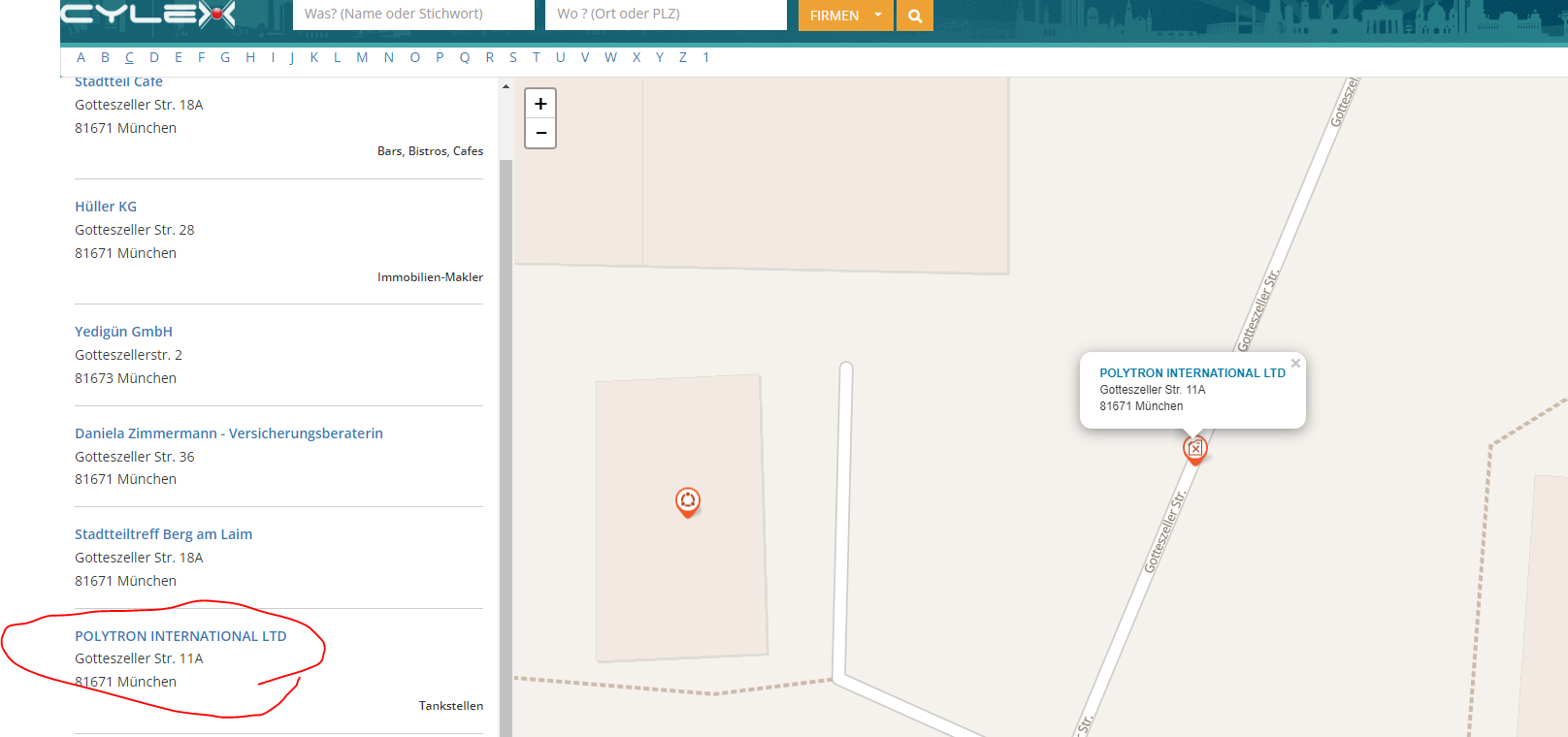Open POLYTRON INTERNATIONAL LTD in results list
1568x737 pixels.
(x=180, y=636)
